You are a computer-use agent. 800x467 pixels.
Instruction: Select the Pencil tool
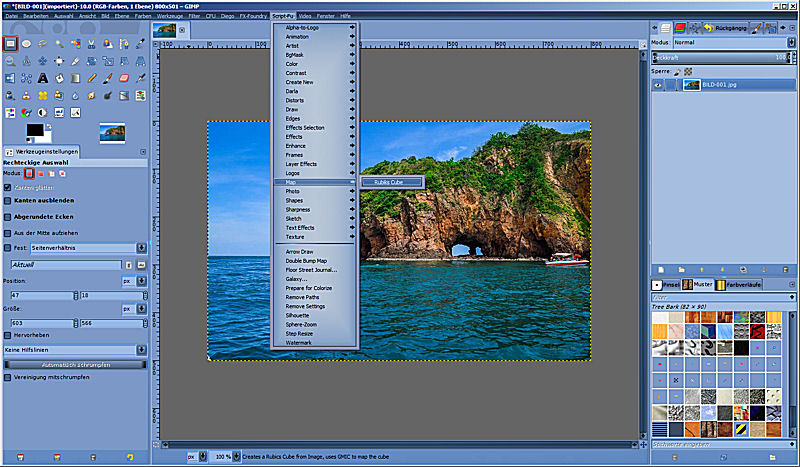(x=92, y=78)
